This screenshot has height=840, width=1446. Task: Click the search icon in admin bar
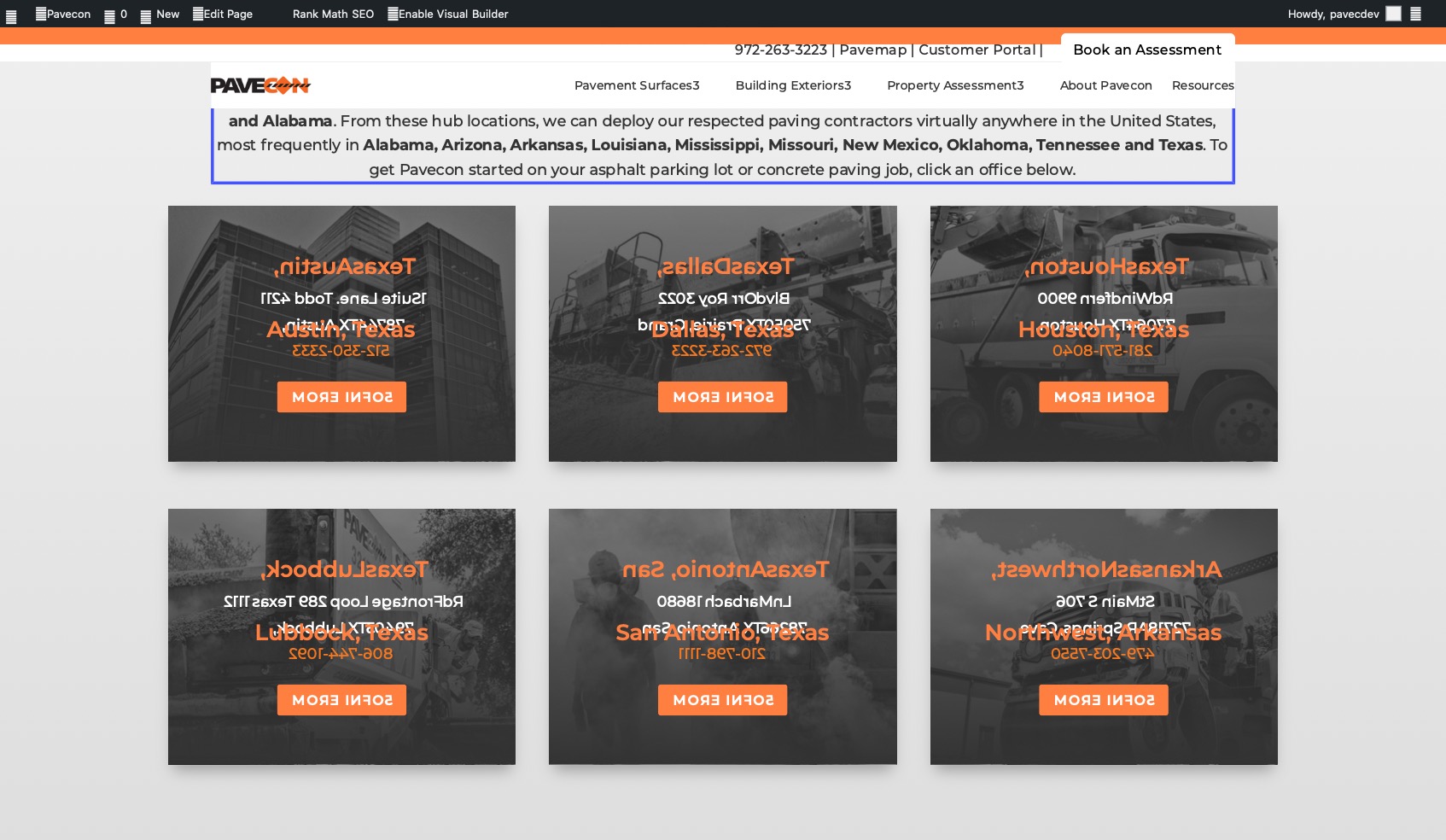(x=1415, y=14)
